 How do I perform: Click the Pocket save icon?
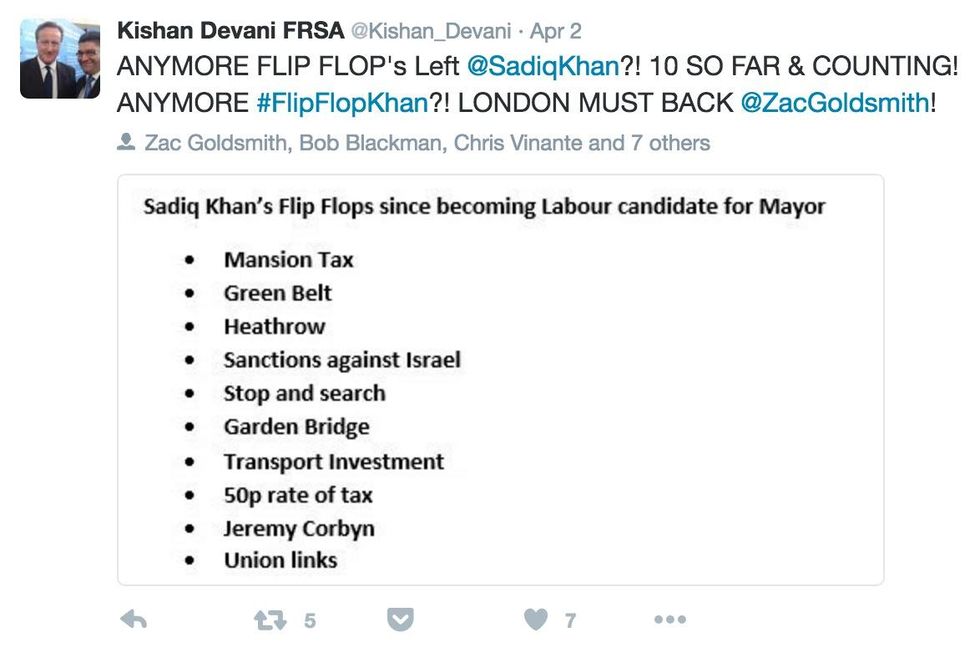pyautogui.click(x=400, y=620)
